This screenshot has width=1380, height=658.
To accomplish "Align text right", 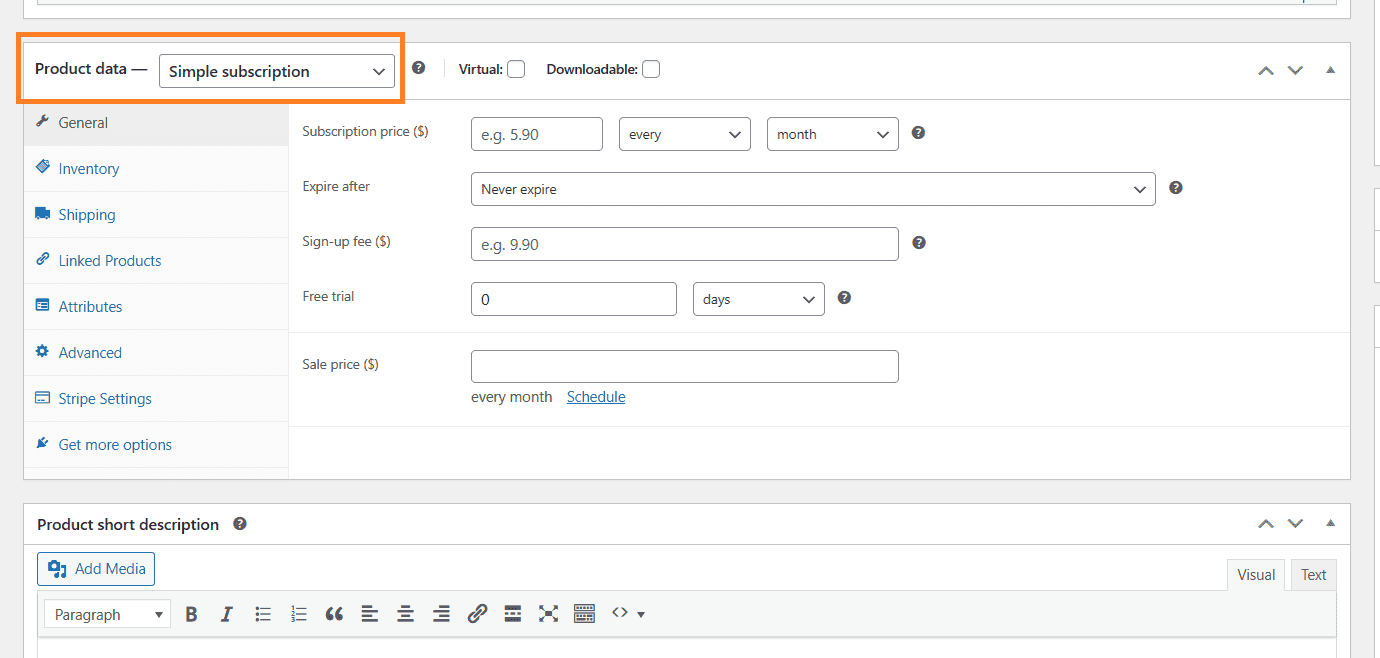I will (x=441, y=614).
